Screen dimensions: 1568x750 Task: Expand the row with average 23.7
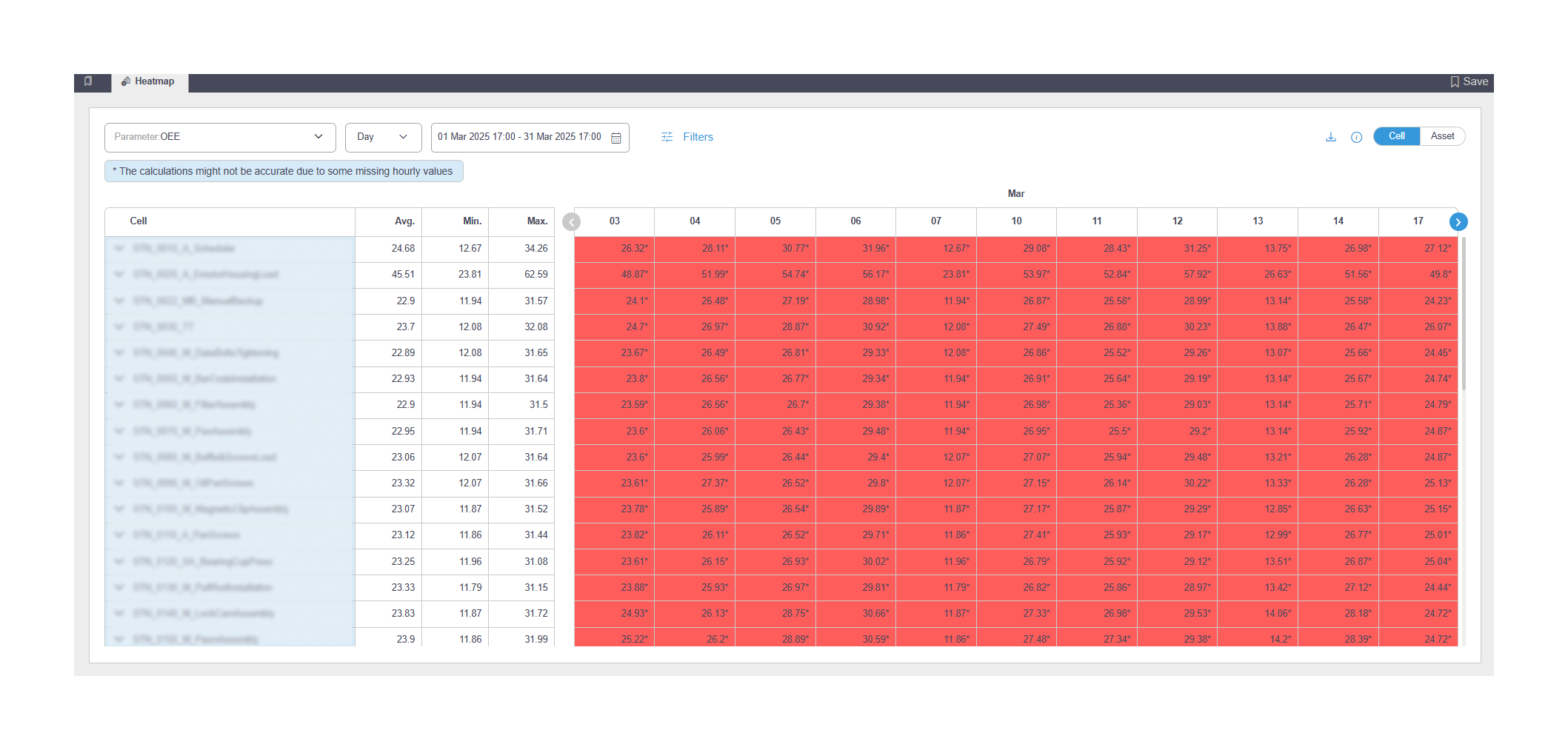[119, 327]
